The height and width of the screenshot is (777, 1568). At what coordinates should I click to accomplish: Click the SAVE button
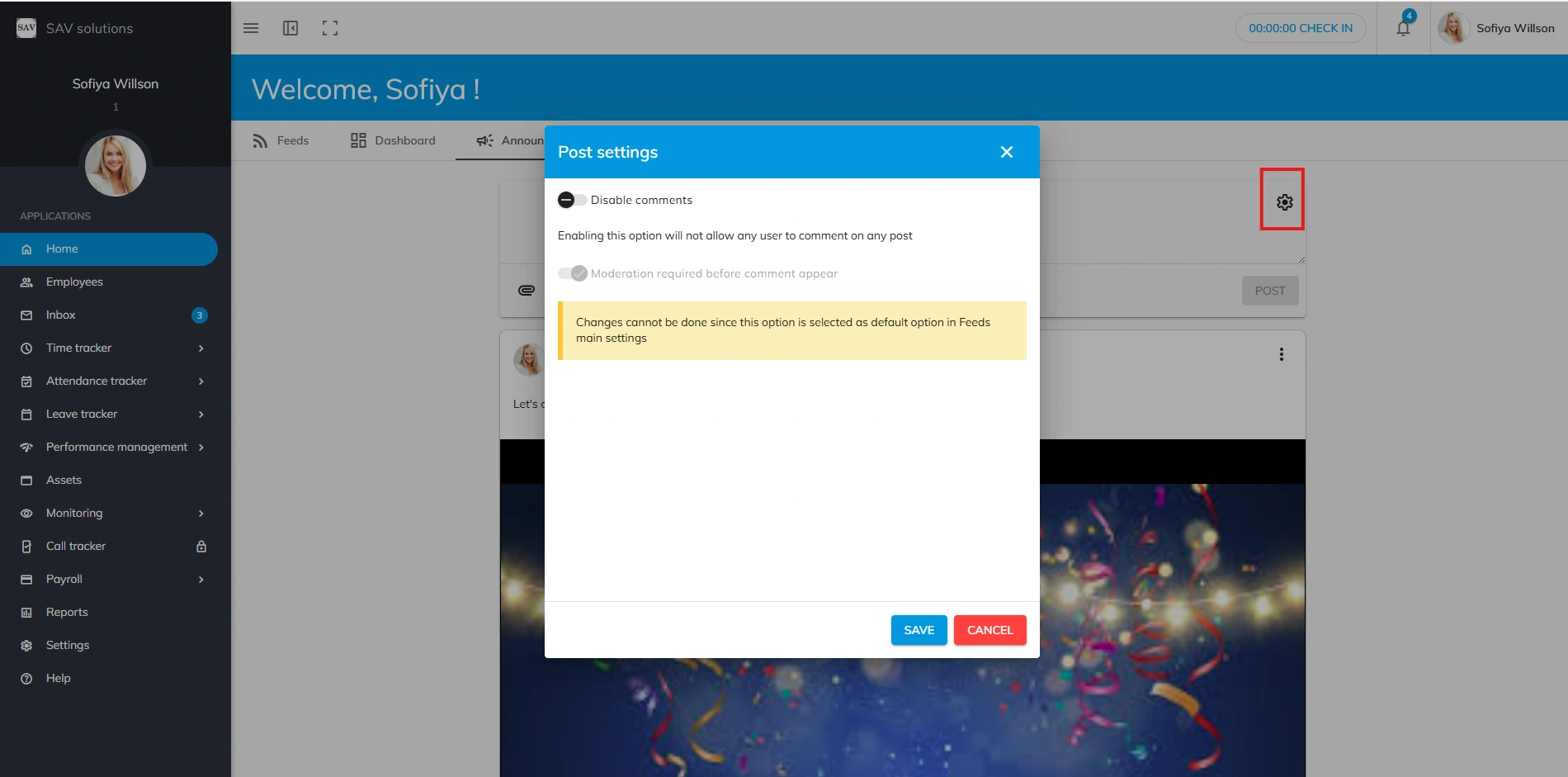pos(919,630)
